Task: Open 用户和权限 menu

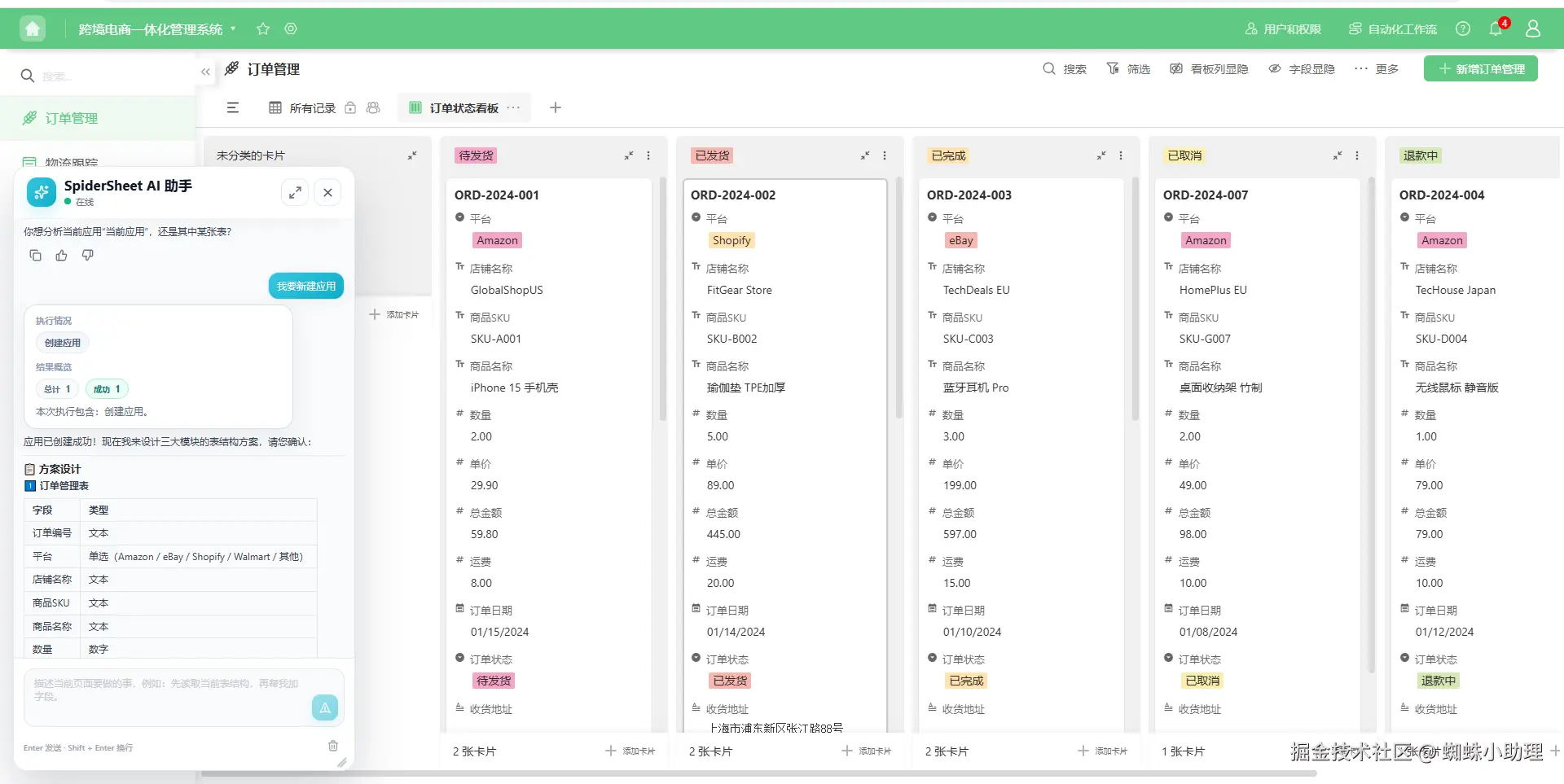Action: coord(1283,29)
